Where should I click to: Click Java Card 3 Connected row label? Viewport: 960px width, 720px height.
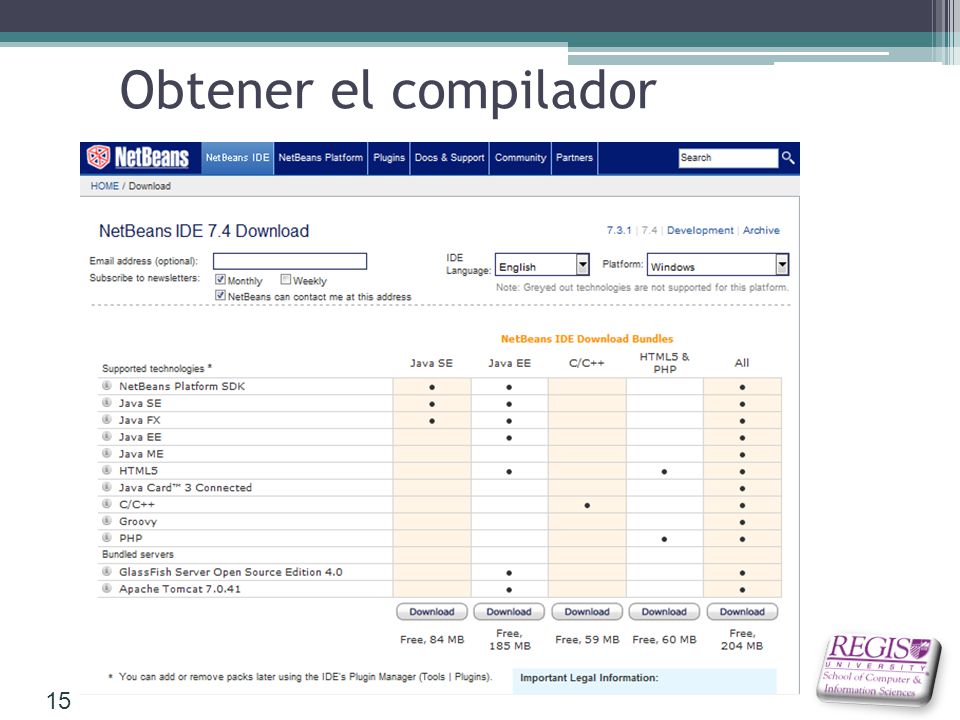186,487
